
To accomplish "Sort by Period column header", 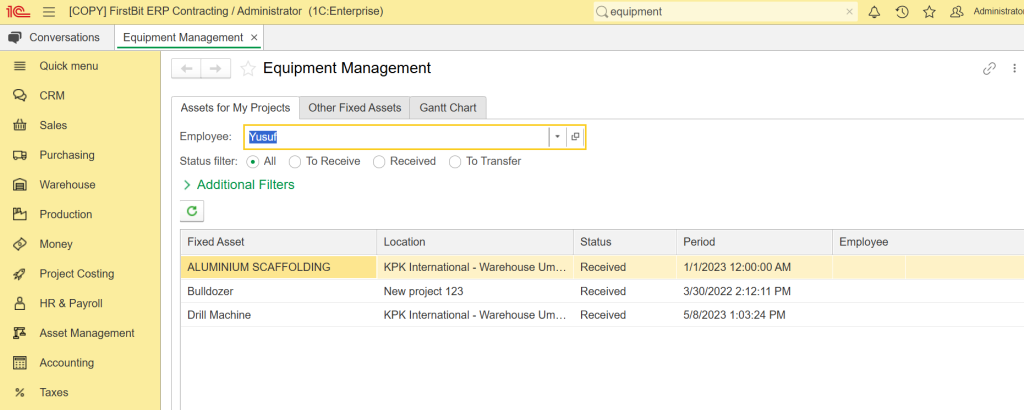I will pyautogui.click(x=754, y=242).
